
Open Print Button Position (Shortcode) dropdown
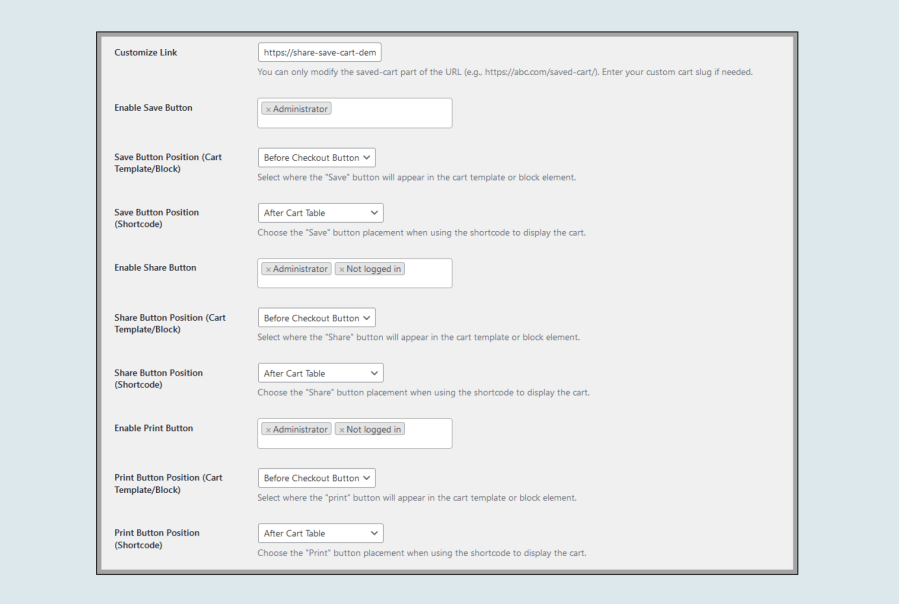320,533
